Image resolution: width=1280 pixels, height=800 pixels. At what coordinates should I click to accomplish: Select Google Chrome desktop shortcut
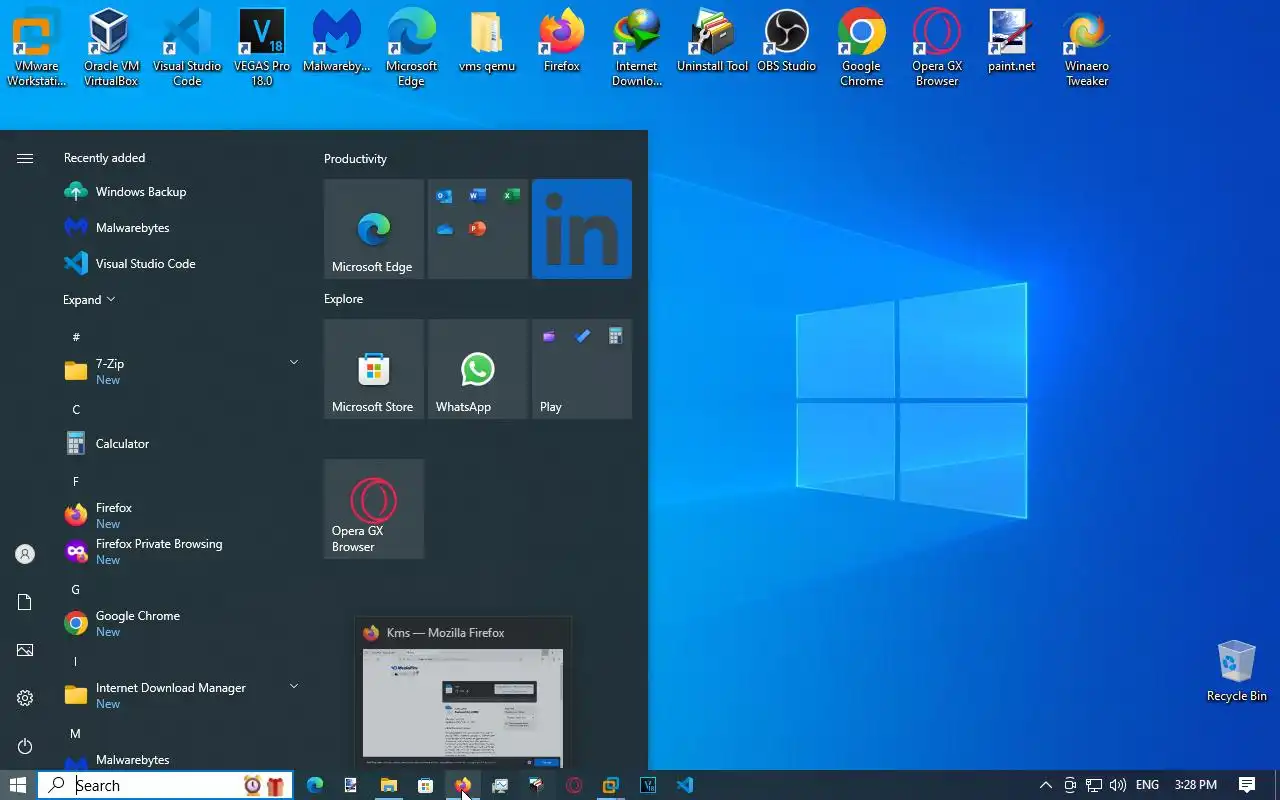tap(861, 47)
